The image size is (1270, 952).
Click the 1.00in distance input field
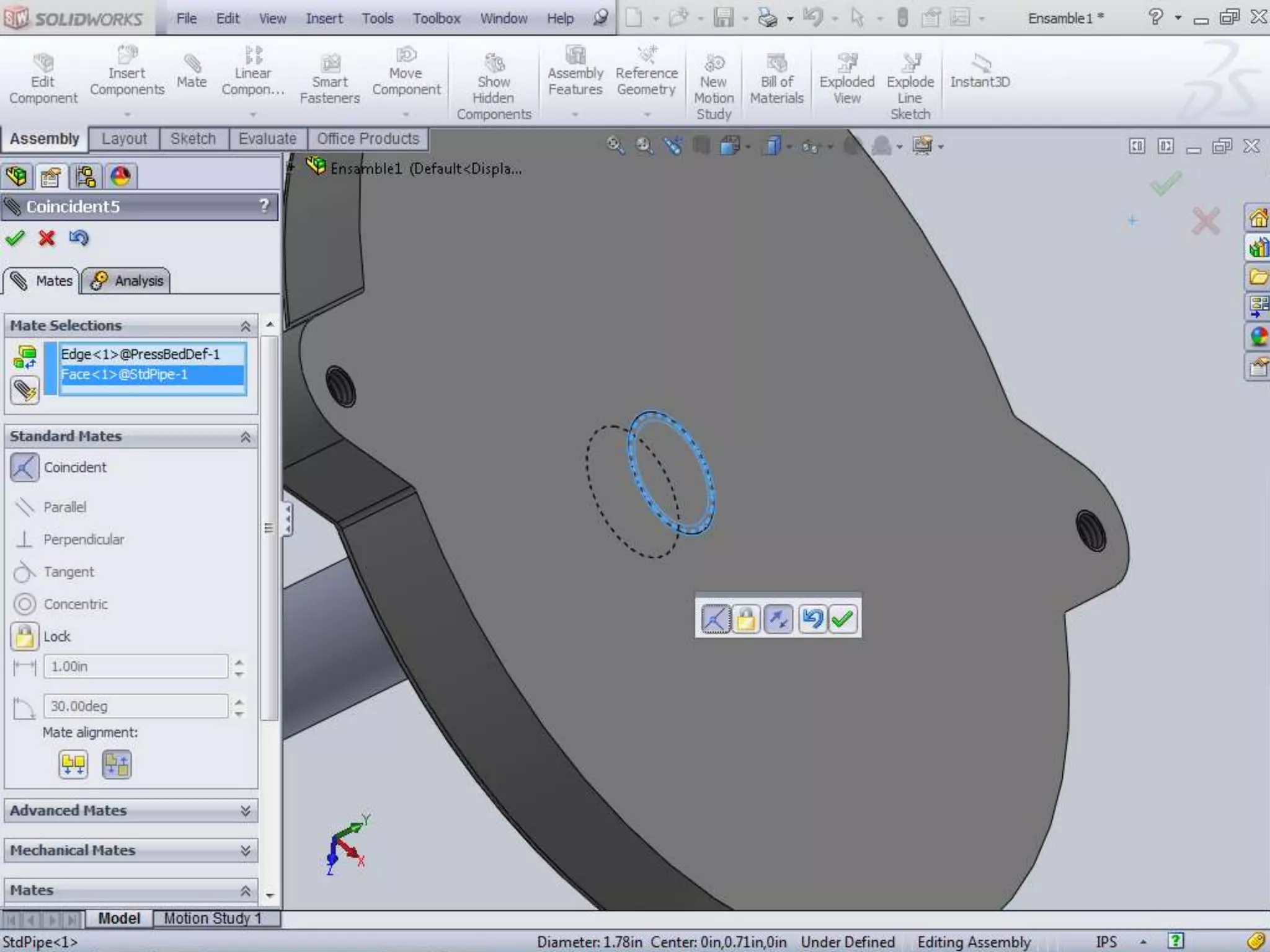tap(136, 667)
